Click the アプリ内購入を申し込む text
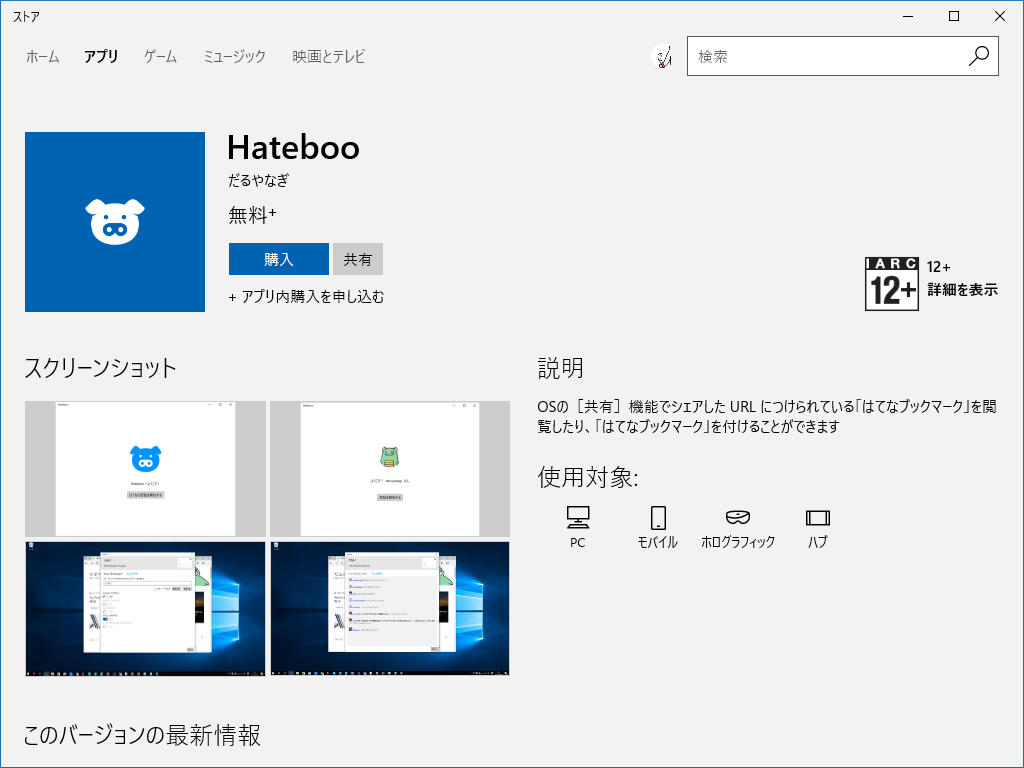The height and width of the screenshot is (768, 1024). 313,296
